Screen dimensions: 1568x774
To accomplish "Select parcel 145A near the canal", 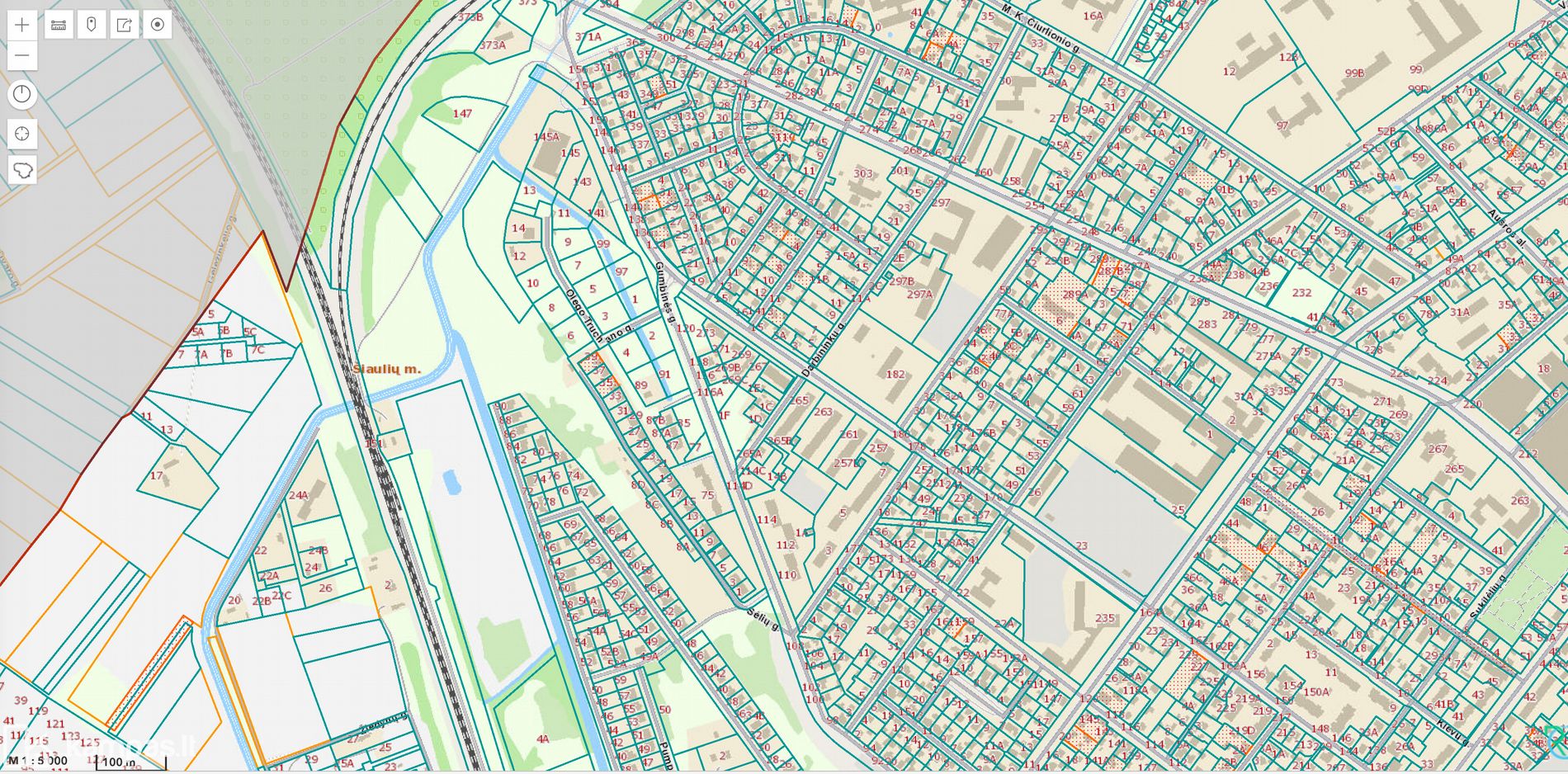I will point(546,137).
